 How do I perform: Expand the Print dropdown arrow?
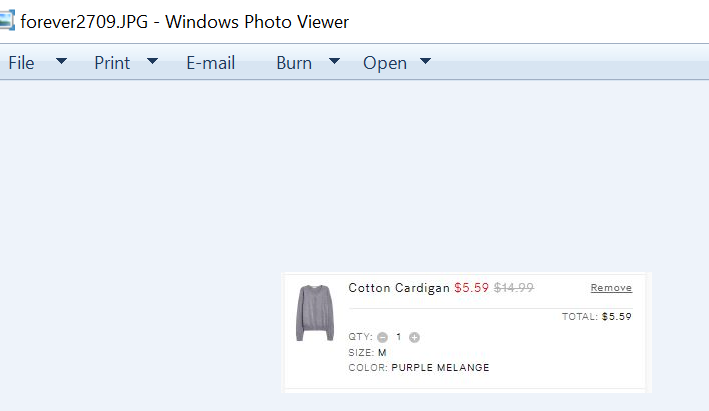[x=152, y=62]
